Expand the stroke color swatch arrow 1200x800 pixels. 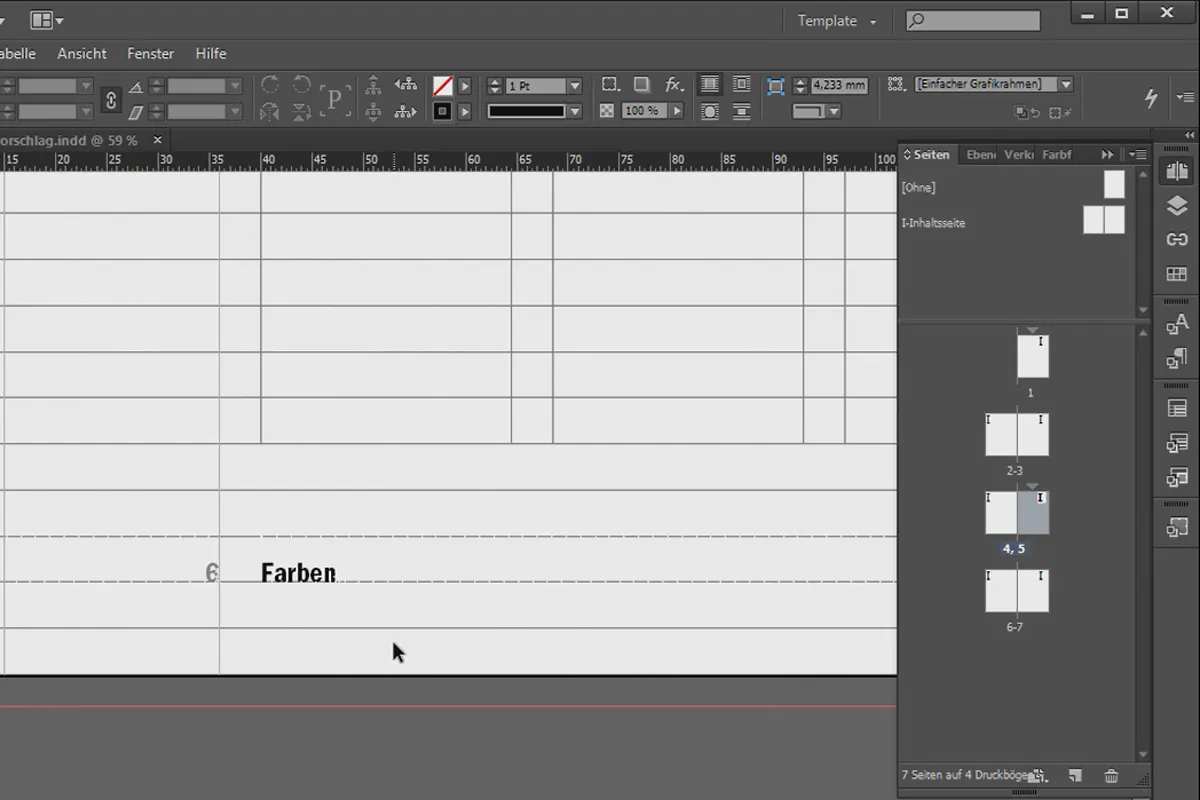pos(464,112)
